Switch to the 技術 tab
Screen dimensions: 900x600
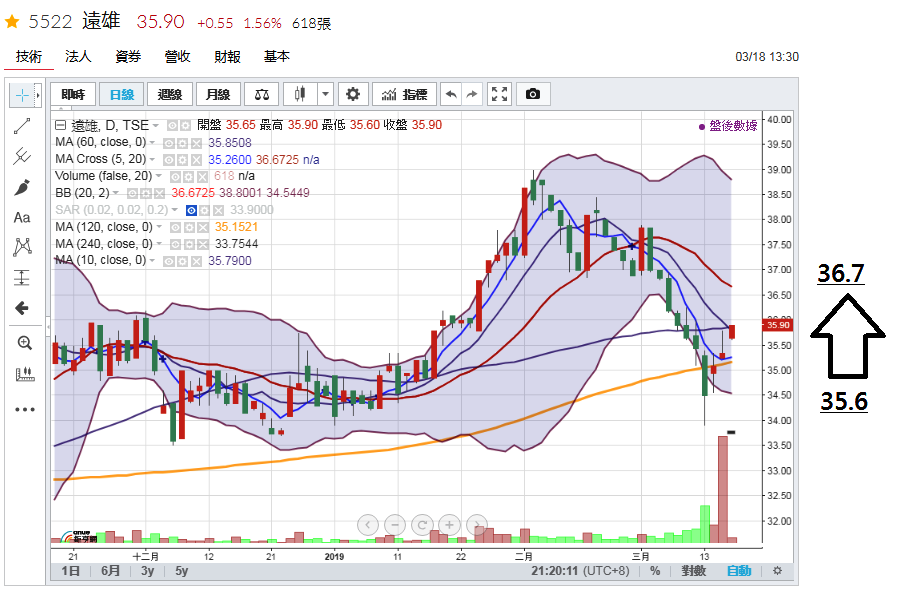tap(29, 56)
